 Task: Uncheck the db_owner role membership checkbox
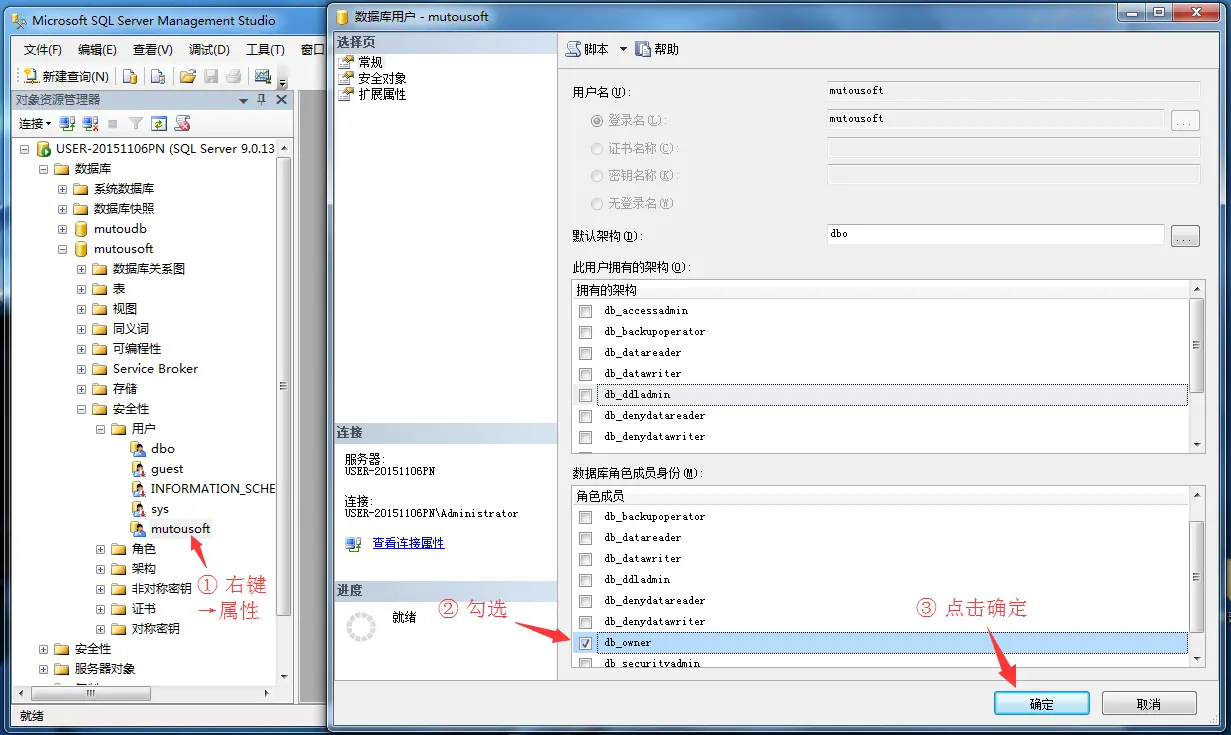(x=585, y=643)
